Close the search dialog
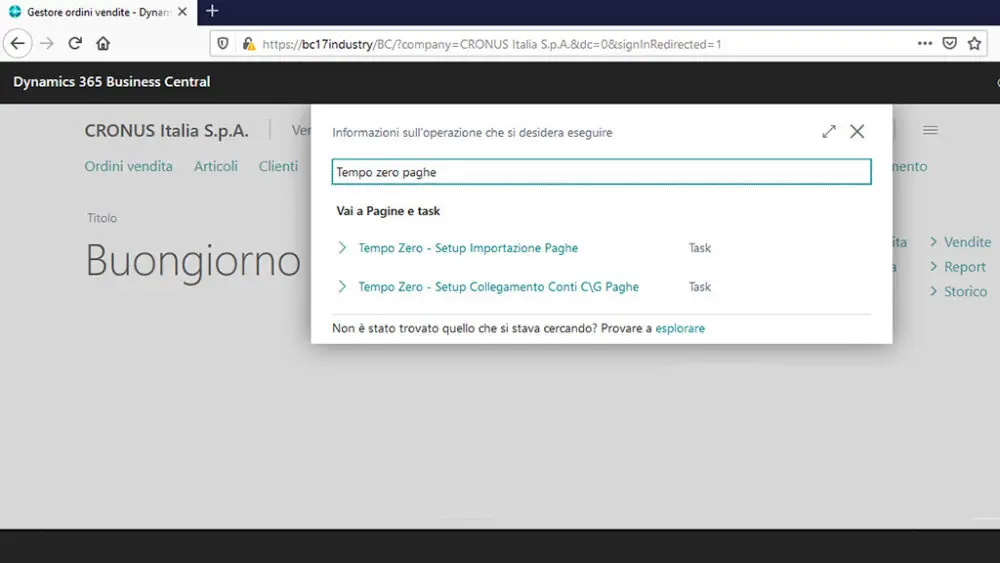The image size is (1000, 563). click(857, 132)
